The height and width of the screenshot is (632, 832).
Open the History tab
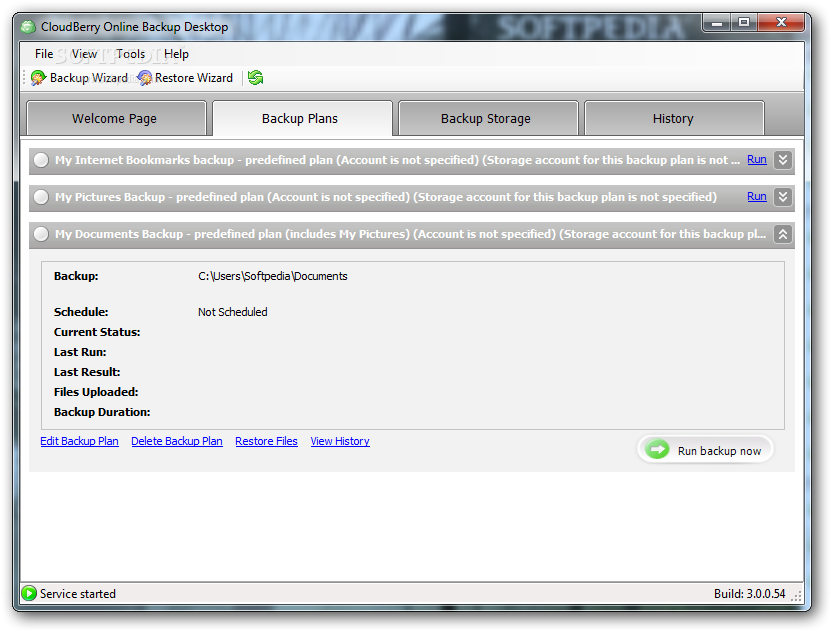673,118
